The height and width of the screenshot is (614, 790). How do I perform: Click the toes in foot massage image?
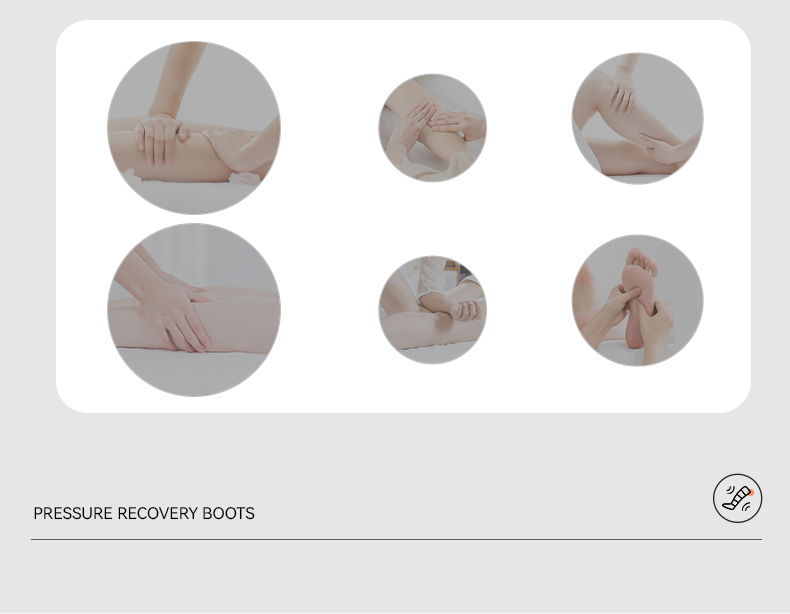pos(642,259)
